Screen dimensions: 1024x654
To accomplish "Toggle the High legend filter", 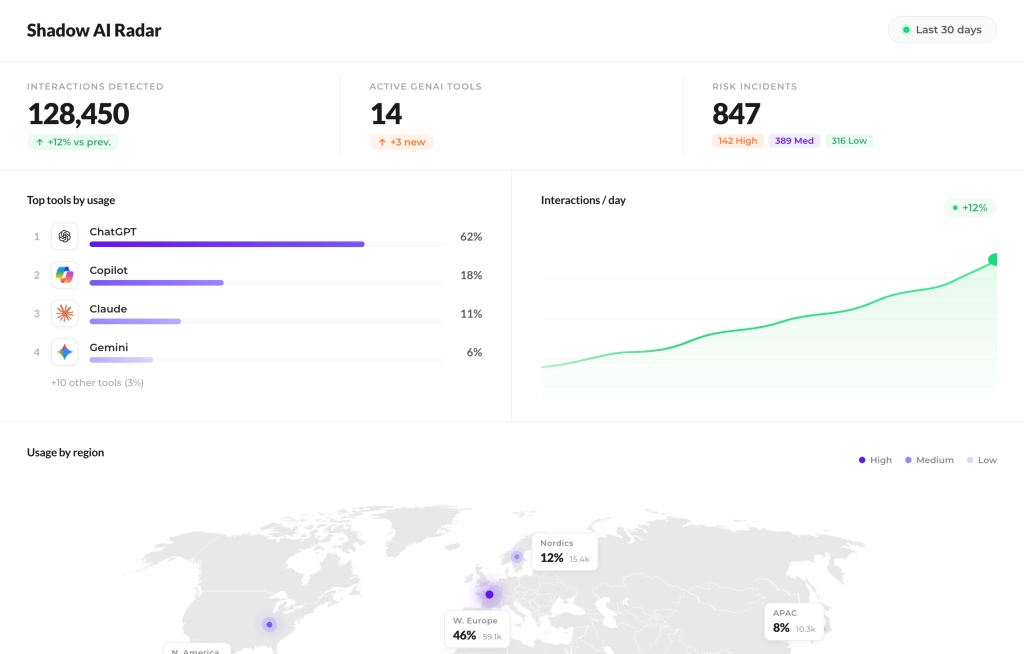I will 875,460.
